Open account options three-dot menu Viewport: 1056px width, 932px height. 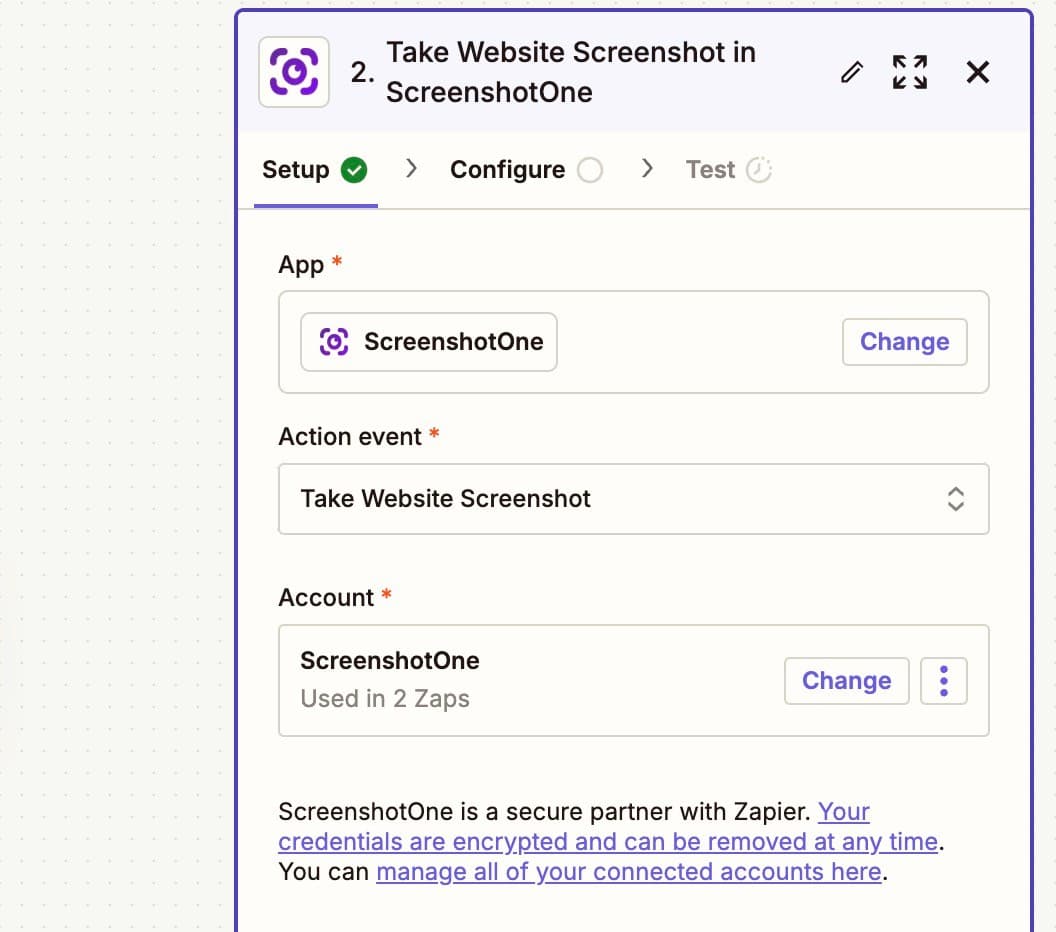(x=944, y=681)
